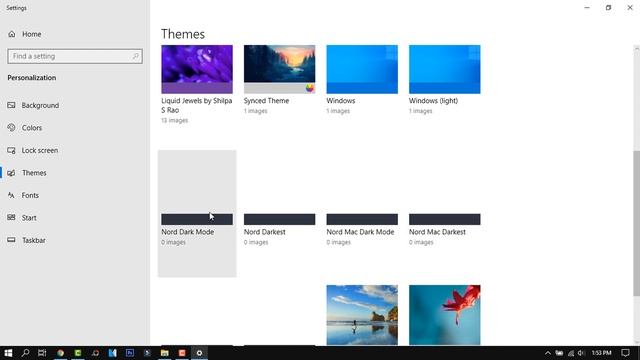The height and width of the screenshot is (360, 640).
Task: Click the vertical scrollbar thumb
Action: pos(636,223)
